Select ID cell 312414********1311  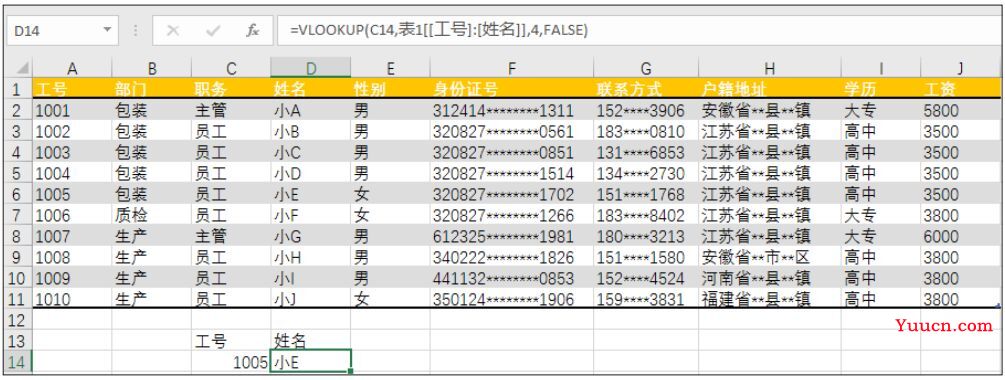point(511,110)
